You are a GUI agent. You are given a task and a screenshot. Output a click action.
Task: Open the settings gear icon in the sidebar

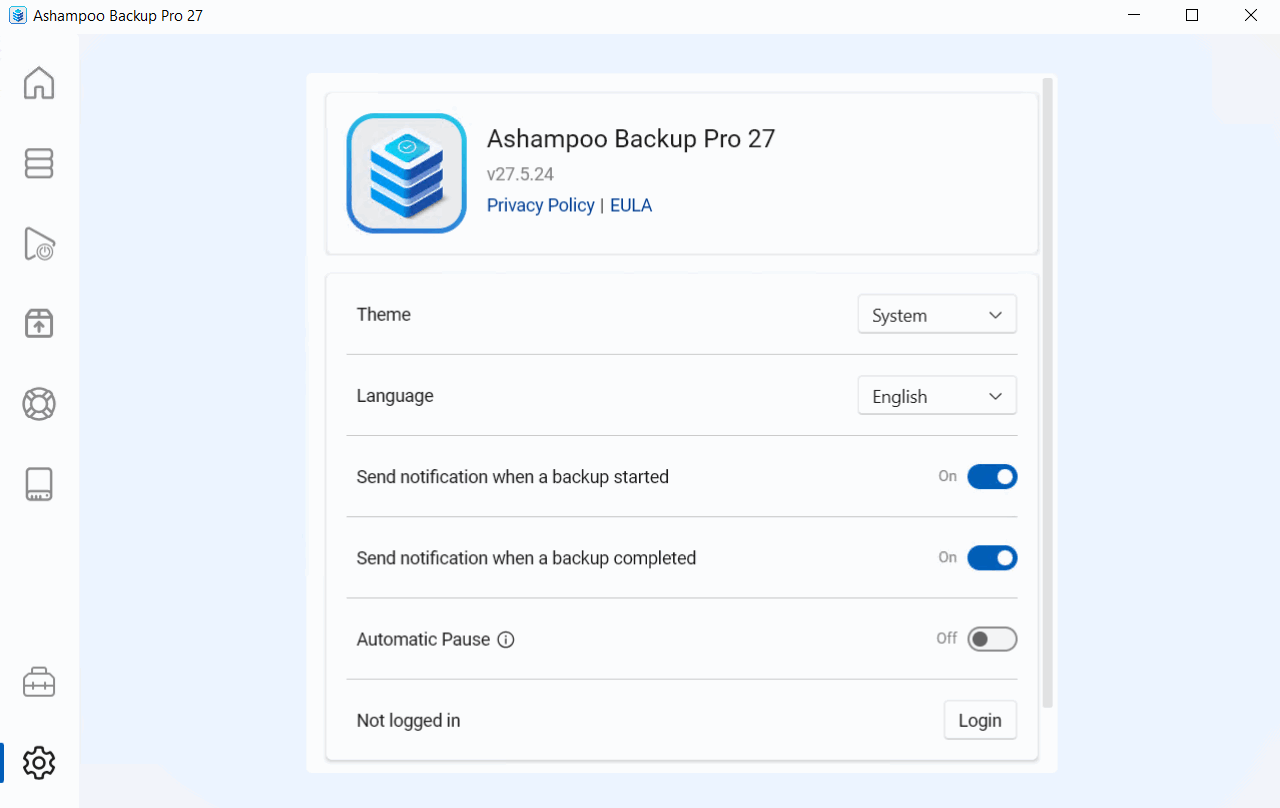[39, 763]
